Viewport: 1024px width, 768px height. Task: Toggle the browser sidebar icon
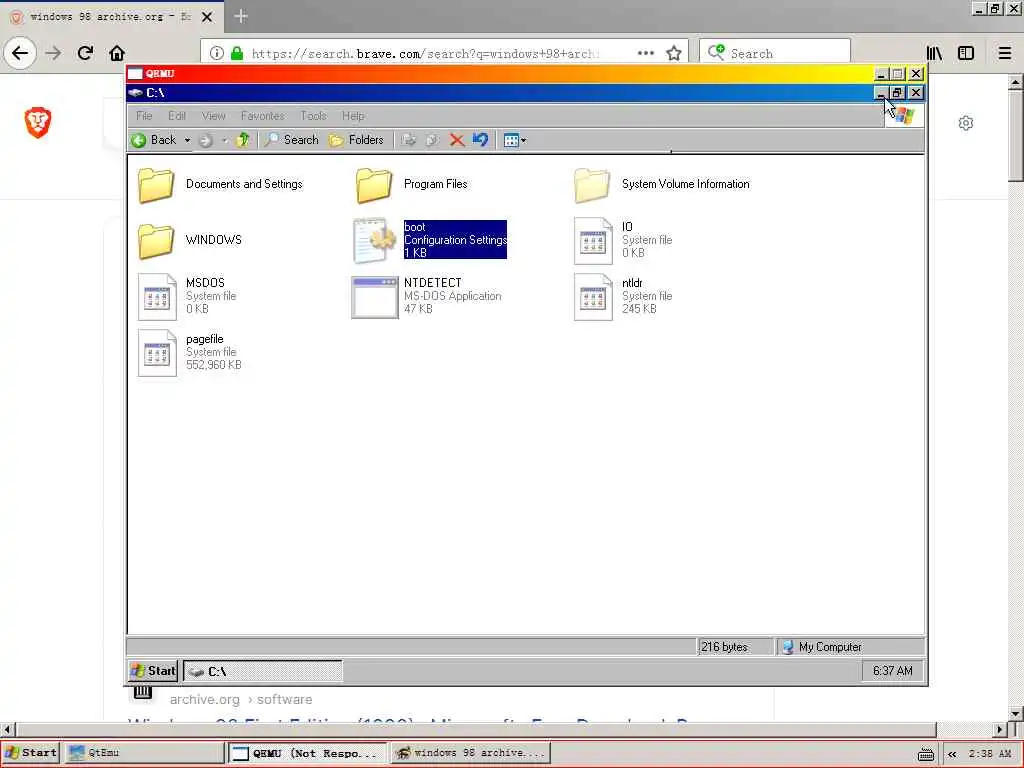coord(966,53)
